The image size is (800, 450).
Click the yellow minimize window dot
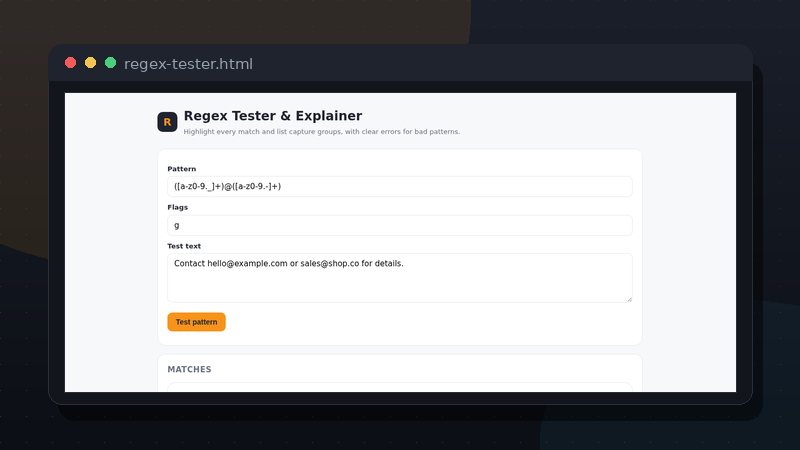pyautogui.click(x=90, y=63)
